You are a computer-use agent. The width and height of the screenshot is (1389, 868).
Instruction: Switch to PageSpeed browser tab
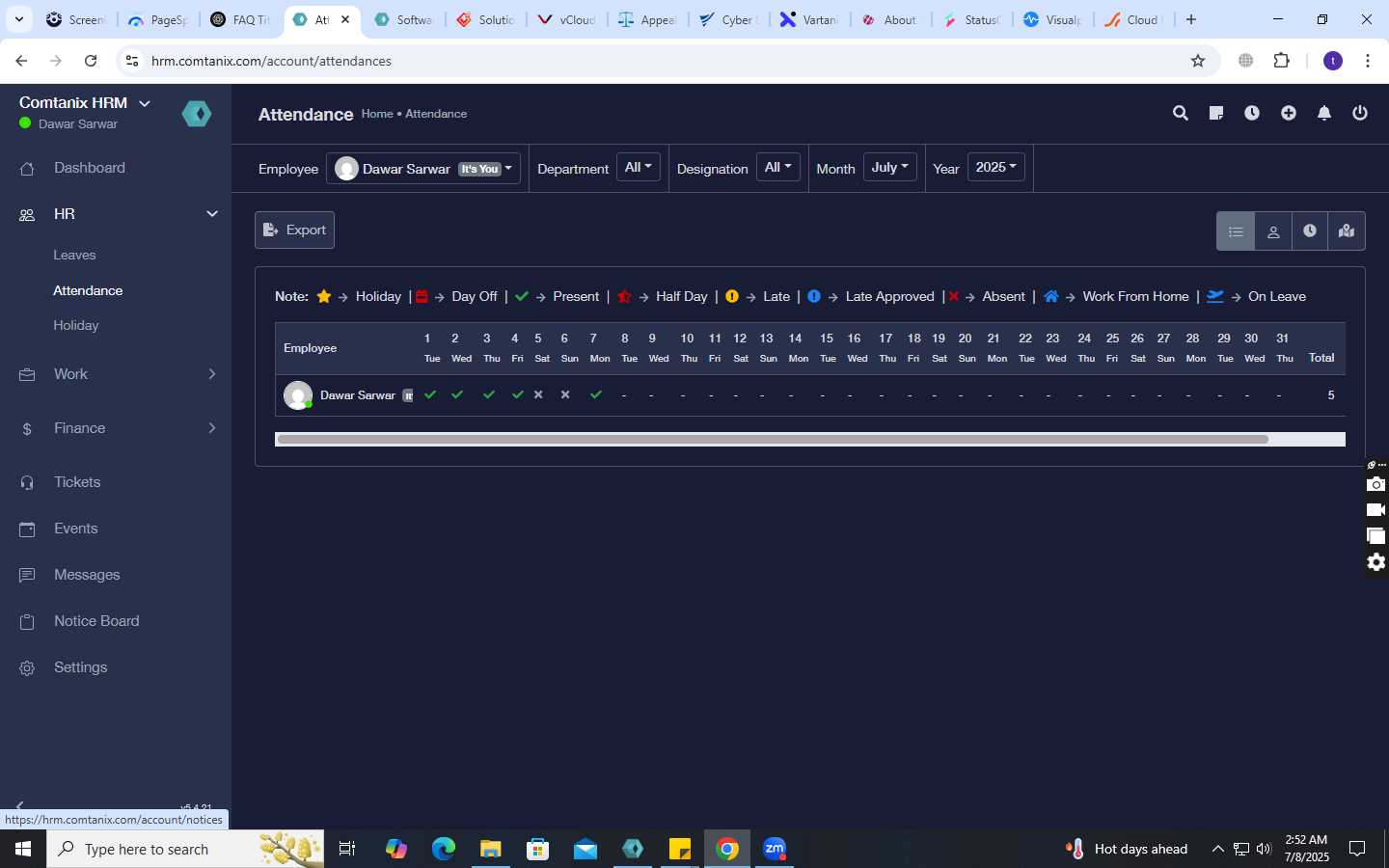[157, 19]
